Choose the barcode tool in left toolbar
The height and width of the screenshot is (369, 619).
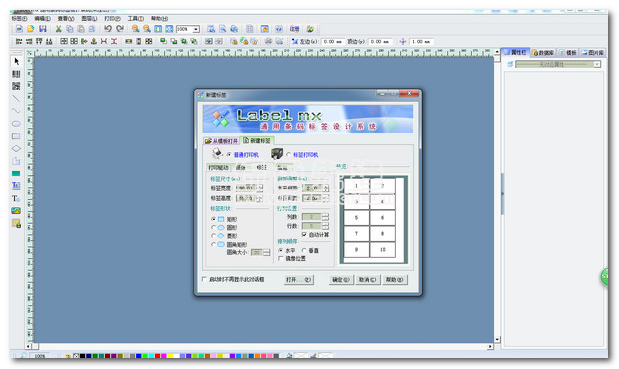[16, 74]
